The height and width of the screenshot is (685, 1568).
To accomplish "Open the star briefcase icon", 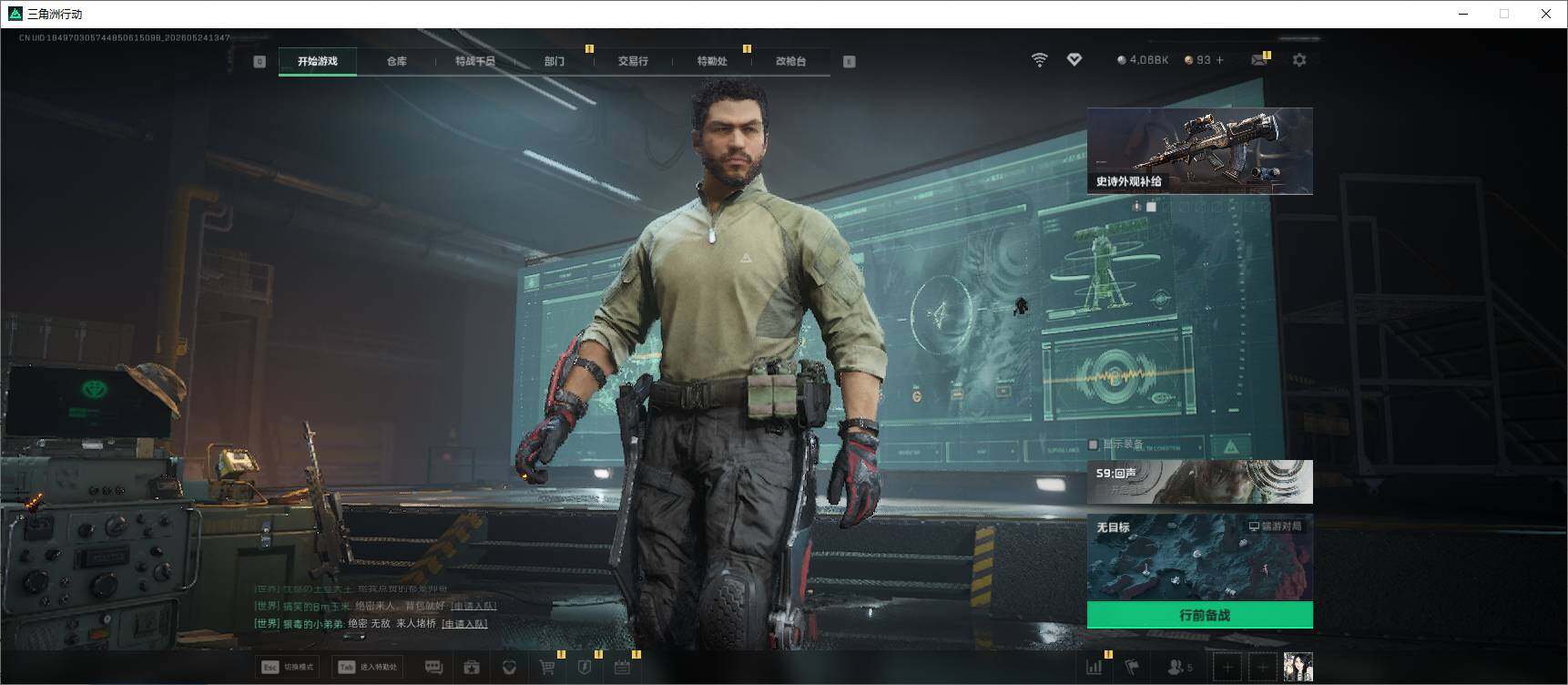I will tap(472, 668).
